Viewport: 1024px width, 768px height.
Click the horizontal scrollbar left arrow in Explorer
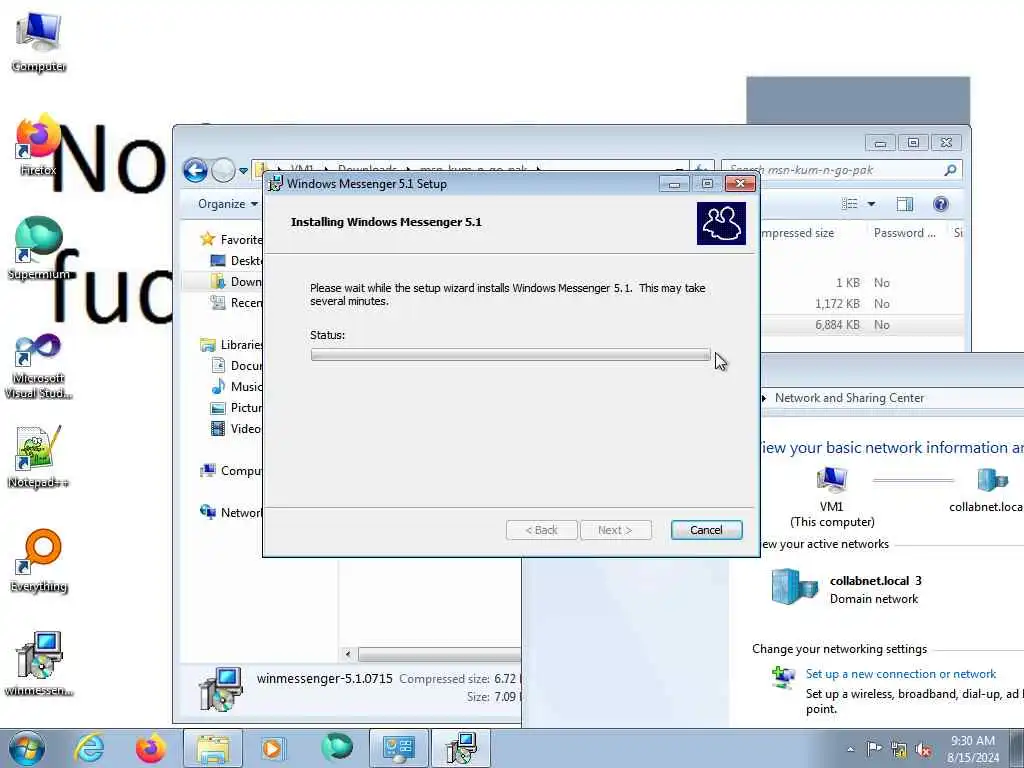[348, 654]
